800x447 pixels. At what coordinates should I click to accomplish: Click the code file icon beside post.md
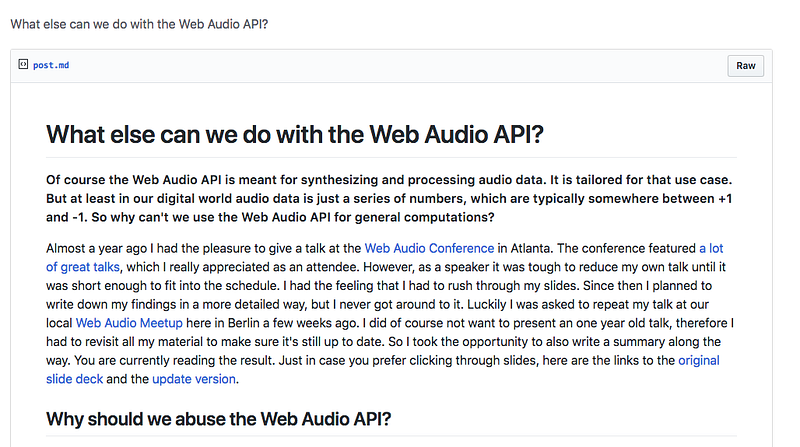23,65
